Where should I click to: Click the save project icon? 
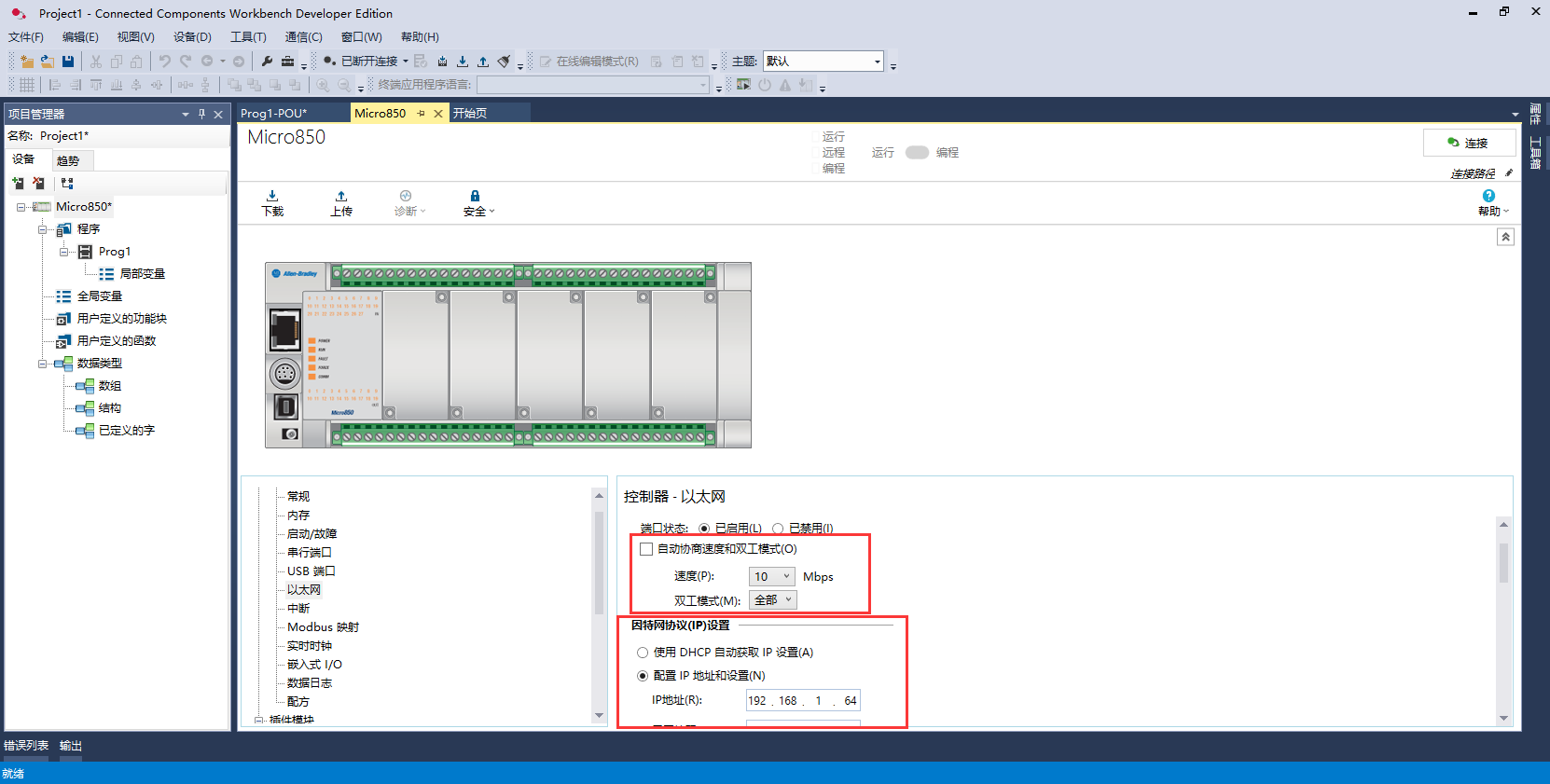pos(68,62)
